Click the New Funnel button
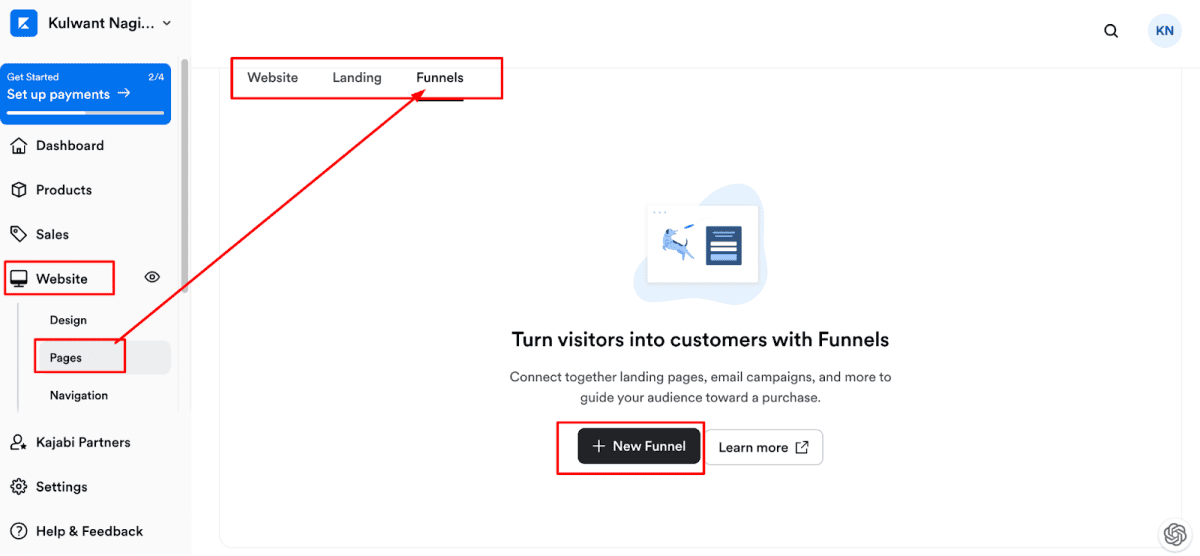The width and height of the screenshot is (1200, 556). click(x=639, y=446)
